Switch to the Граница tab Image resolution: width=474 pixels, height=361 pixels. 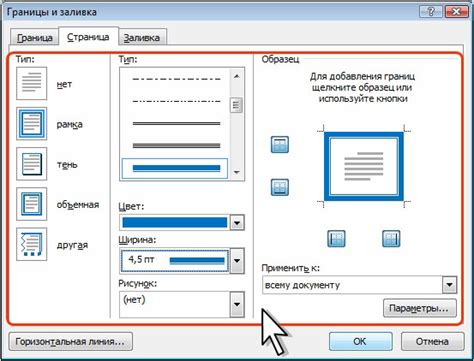point(34,38)
